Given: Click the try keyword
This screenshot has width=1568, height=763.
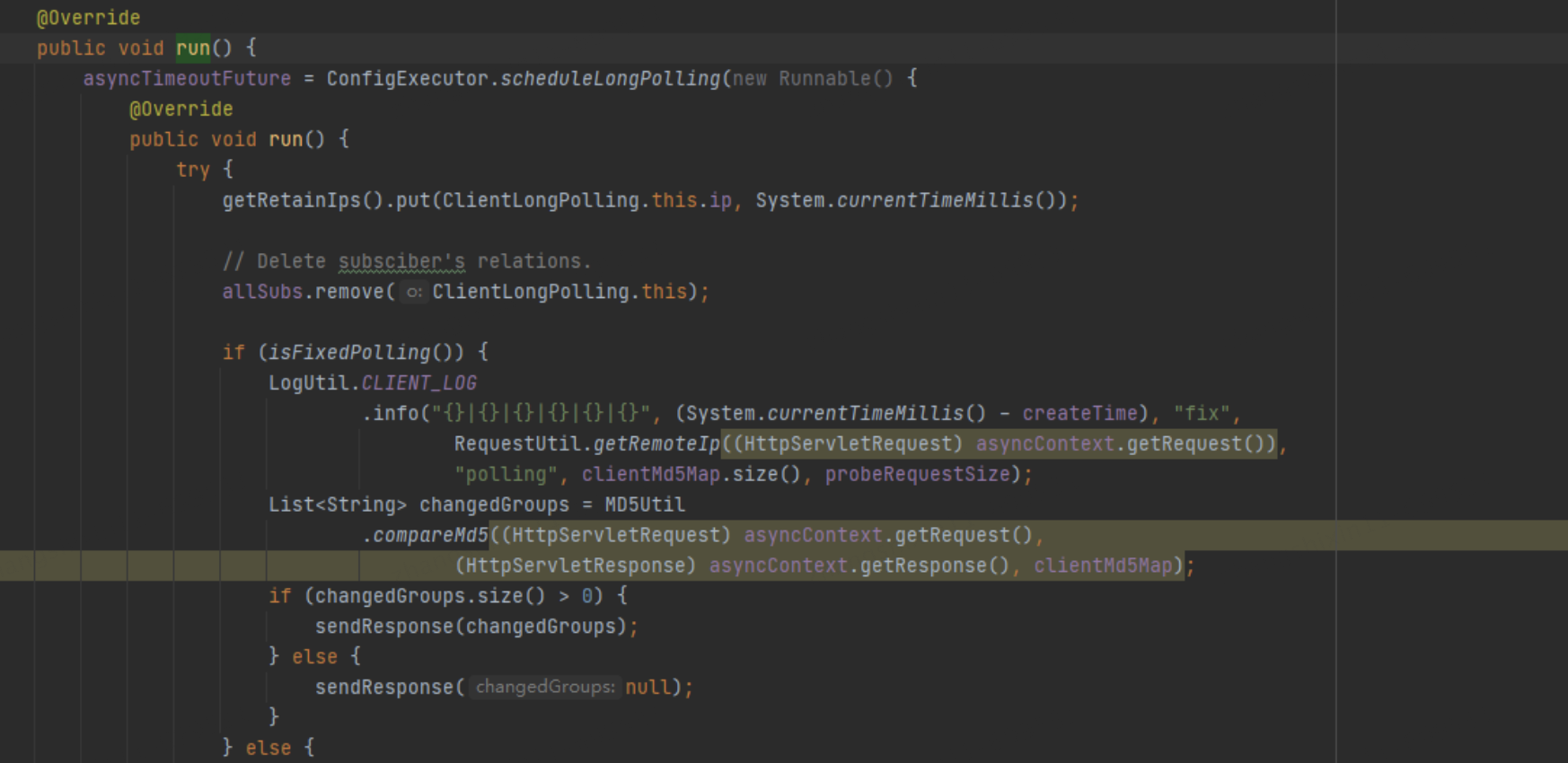Looking at the screenshot, I should pyautogui.click(x=193, y=170).
